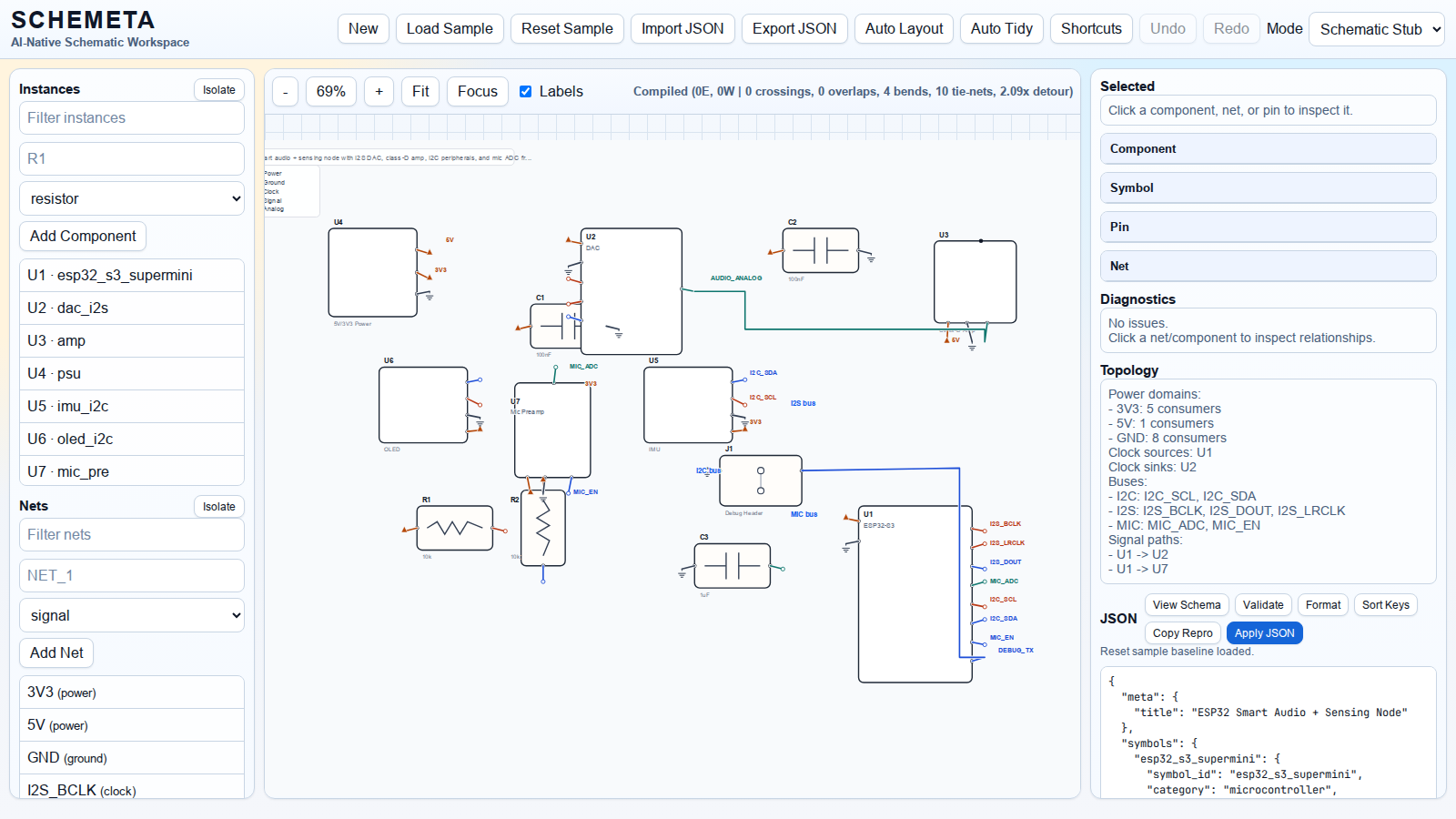Select the C3 capacitor symbol
The width and height of the screenshot is (1456, 819).
point(732,566)
